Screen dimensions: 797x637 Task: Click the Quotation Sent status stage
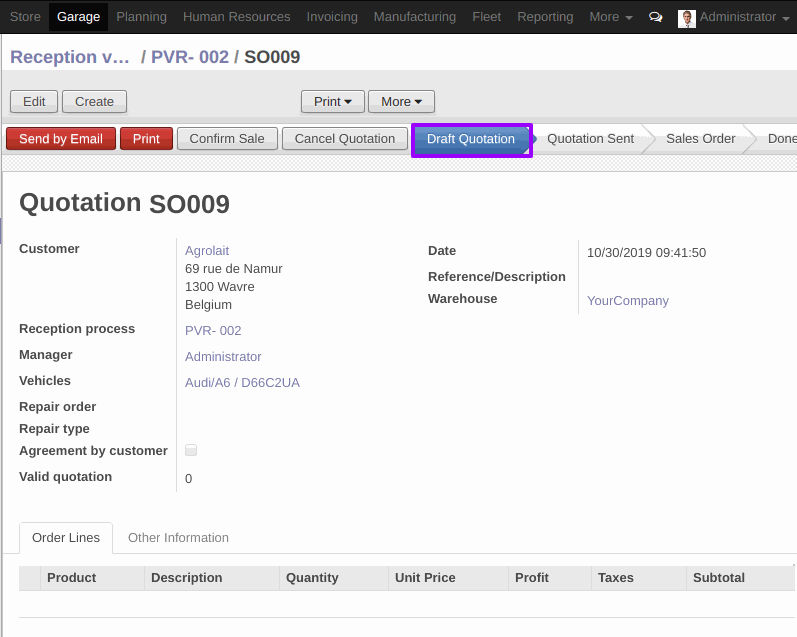tap(590, 139)
